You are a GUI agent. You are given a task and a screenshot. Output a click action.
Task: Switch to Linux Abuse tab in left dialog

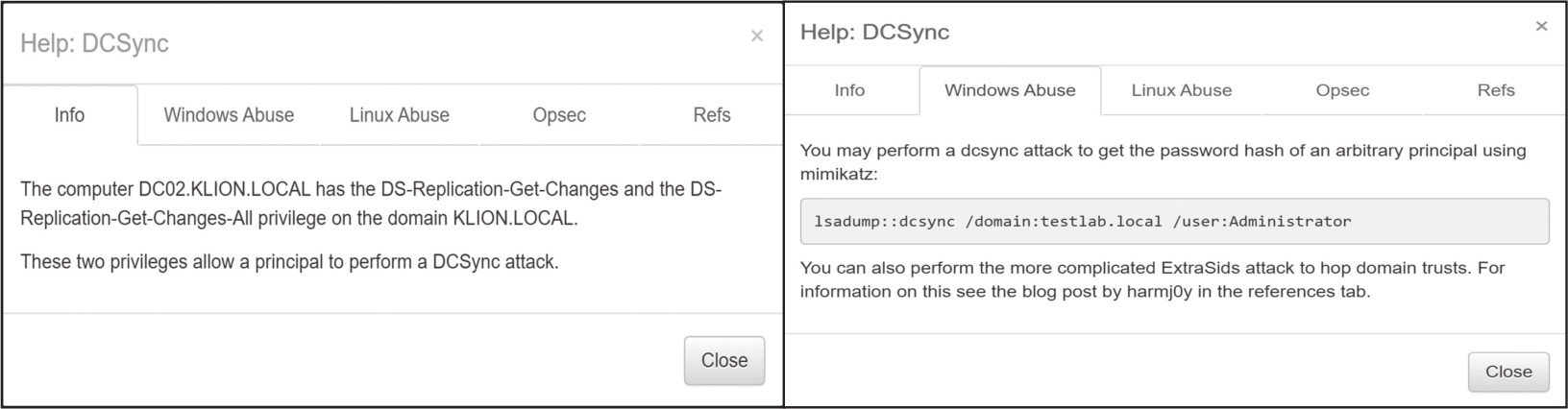click(x=400, y=115)
